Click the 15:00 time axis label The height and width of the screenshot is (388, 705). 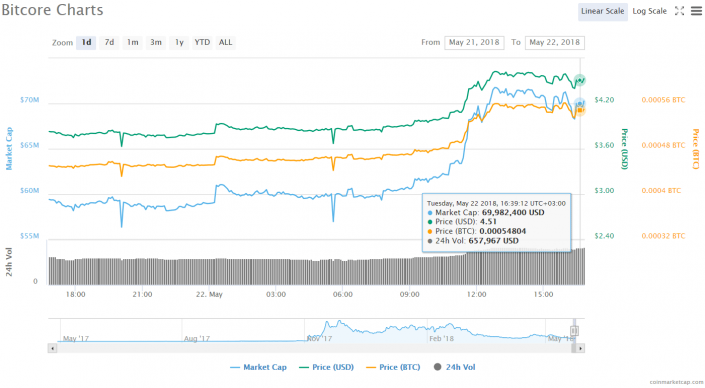click(x=544, y=294)
